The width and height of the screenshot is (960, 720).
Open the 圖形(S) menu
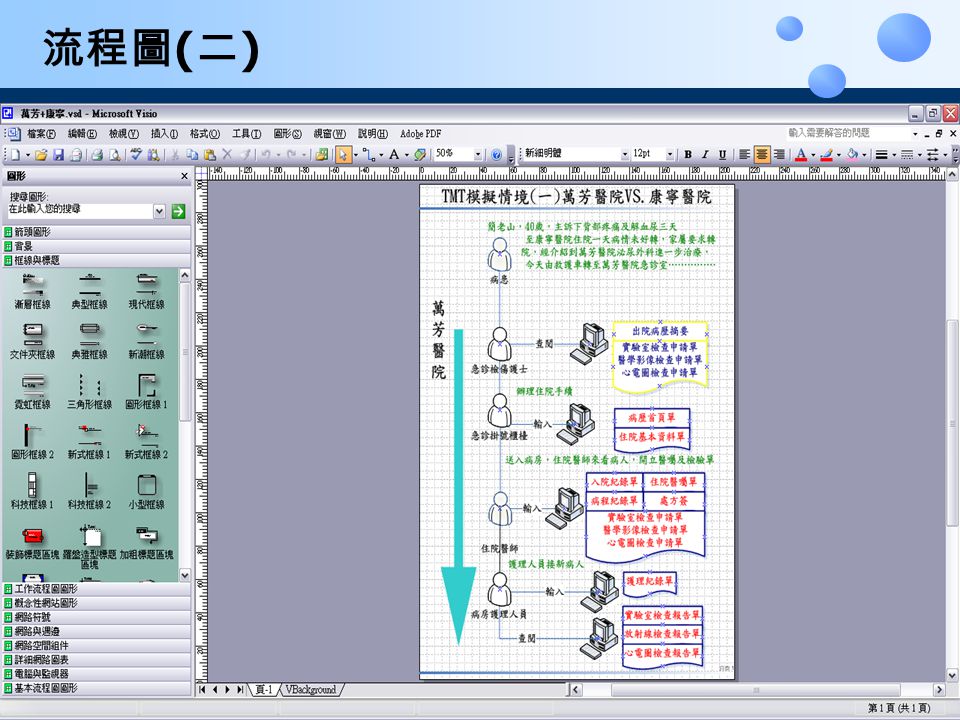click(x=287, y=133)
